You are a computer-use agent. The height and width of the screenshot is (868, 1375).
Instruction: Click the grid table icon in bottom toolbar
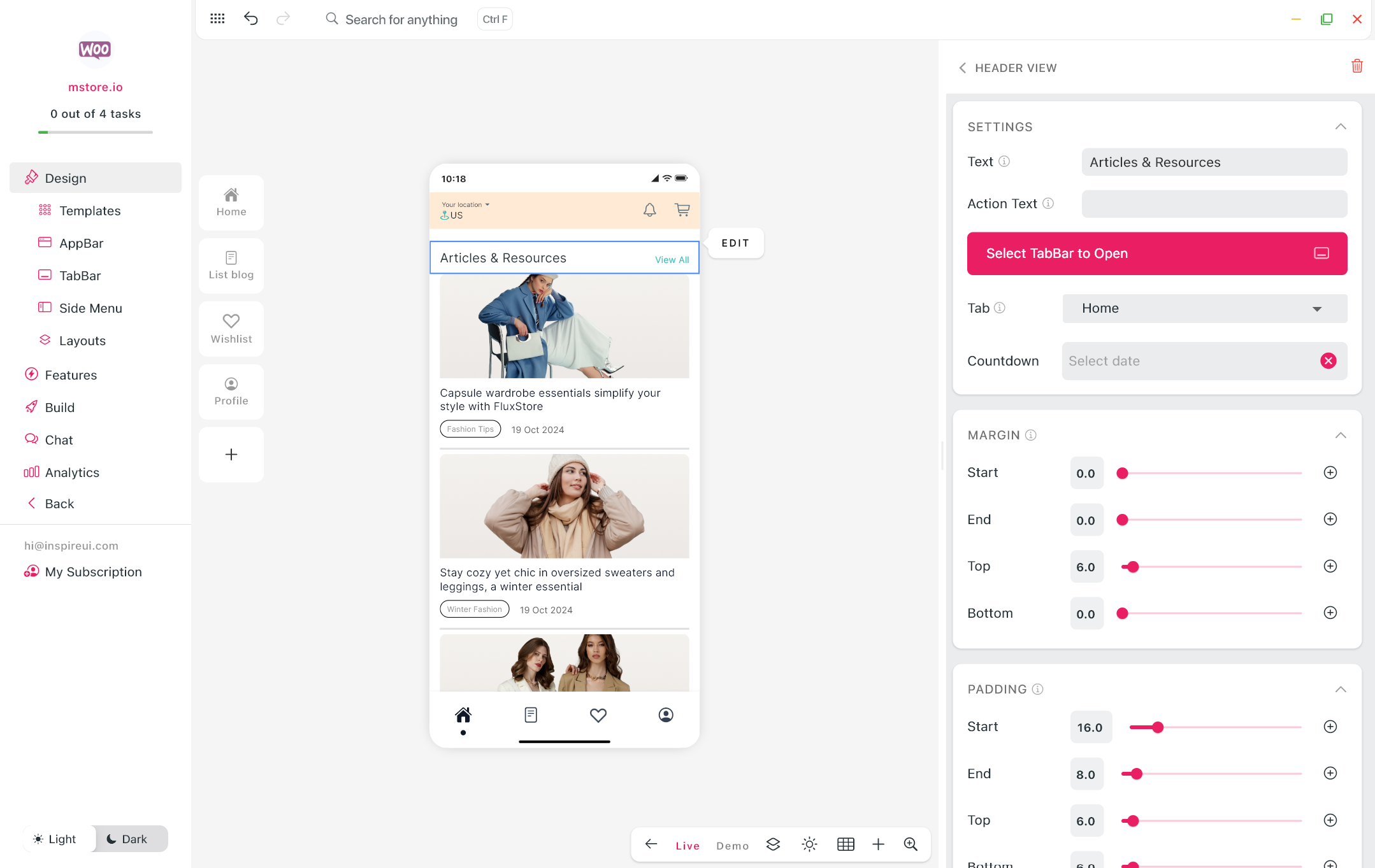pos(846,844)
